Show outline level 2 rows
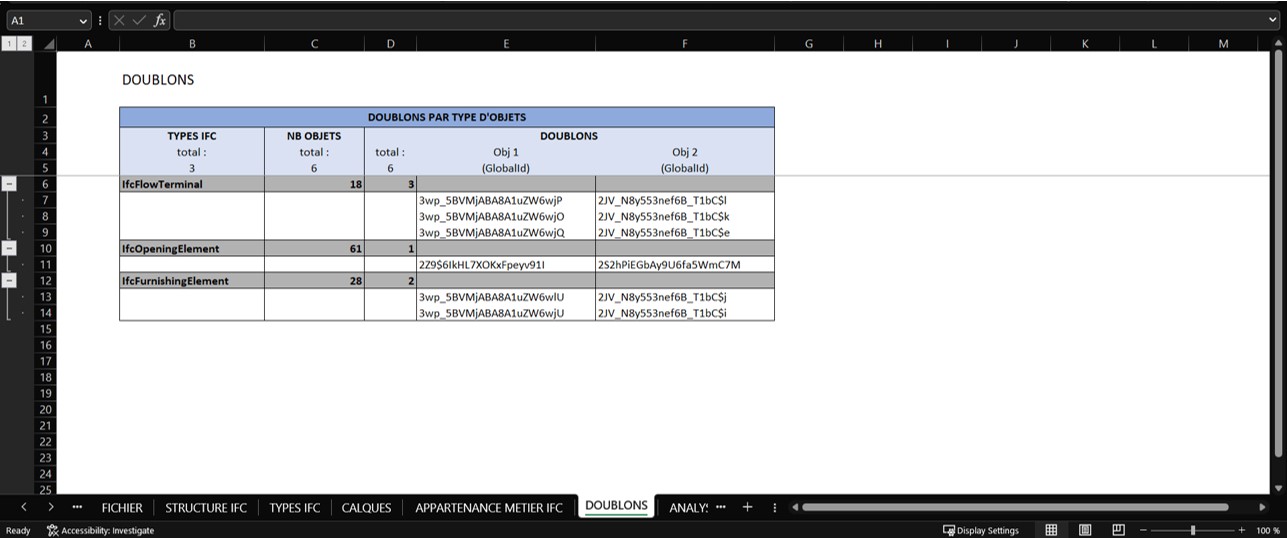The width and height of the screenshot is (1287, 538). [x=24, y=43]
